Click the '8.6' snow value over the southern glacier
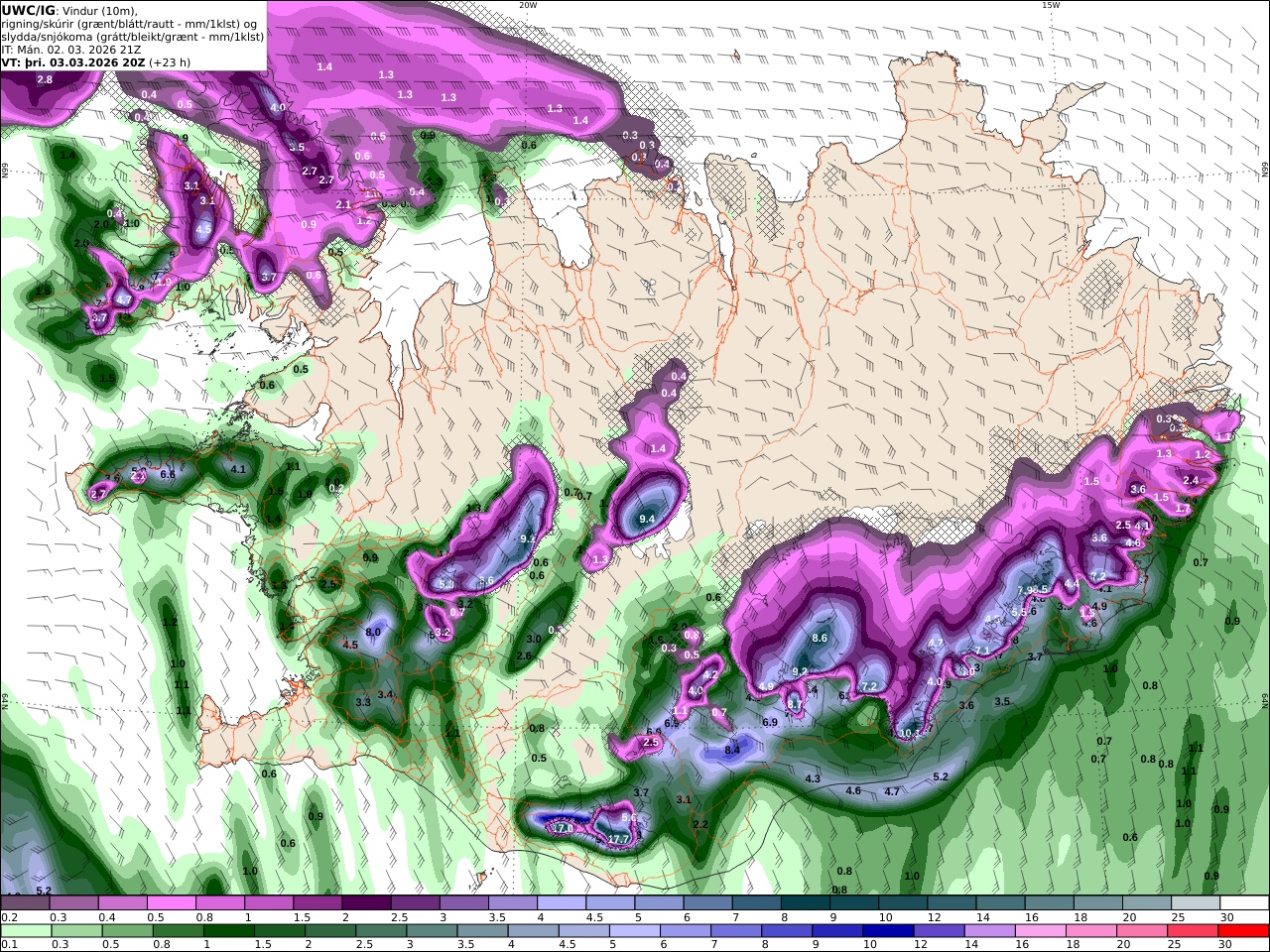The image size is (1270, 952). pos(820,639)
